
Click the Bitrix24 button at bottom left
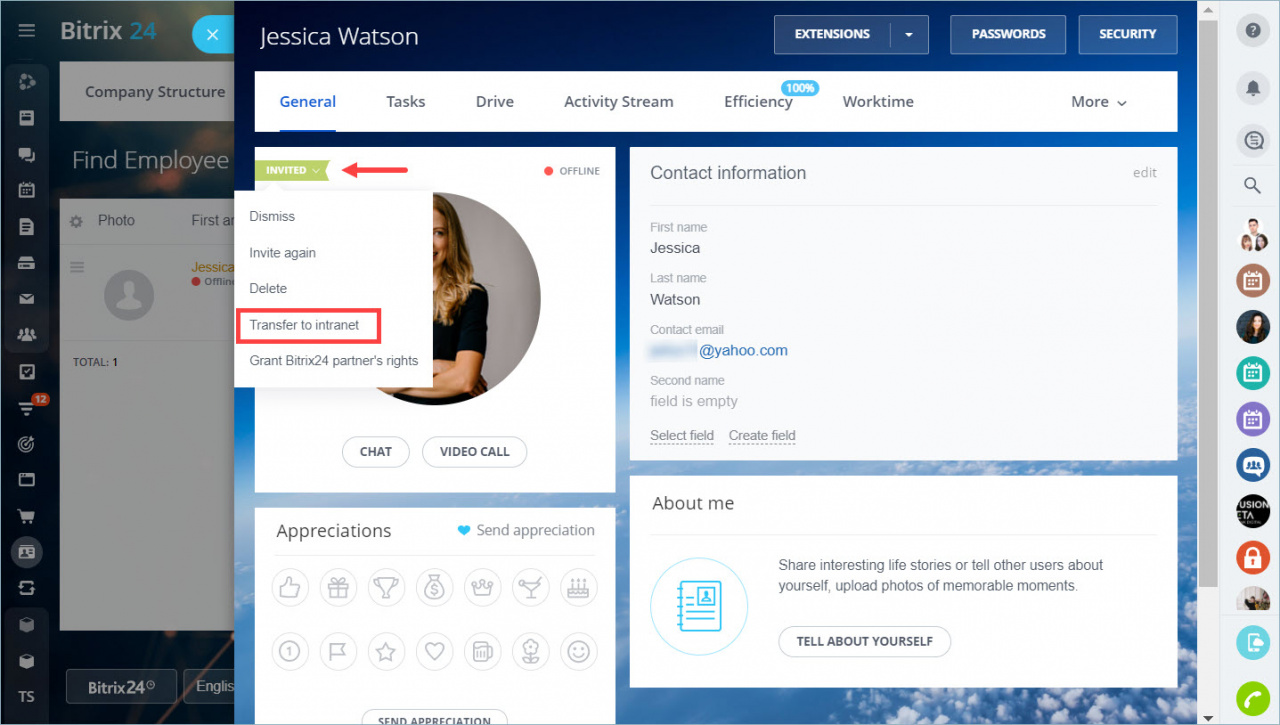click(x=121, y=687)
